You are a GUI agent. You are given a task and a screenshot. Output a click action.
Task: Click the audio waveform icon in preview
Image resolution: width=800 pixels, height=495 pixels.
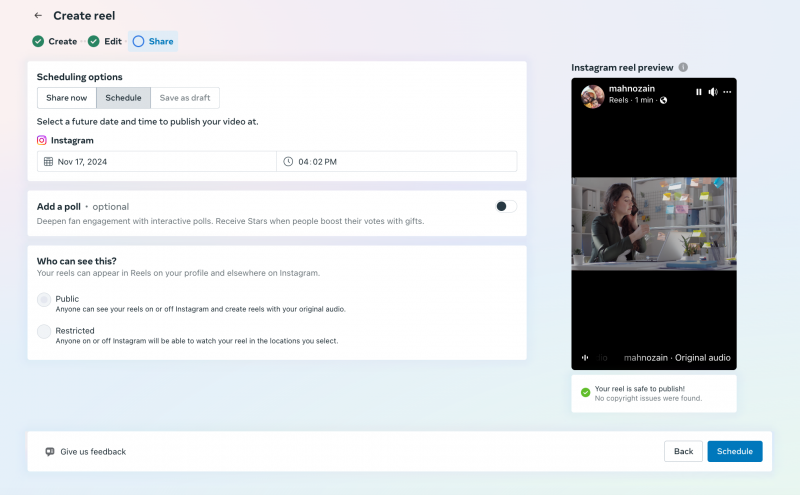(585, 358)
